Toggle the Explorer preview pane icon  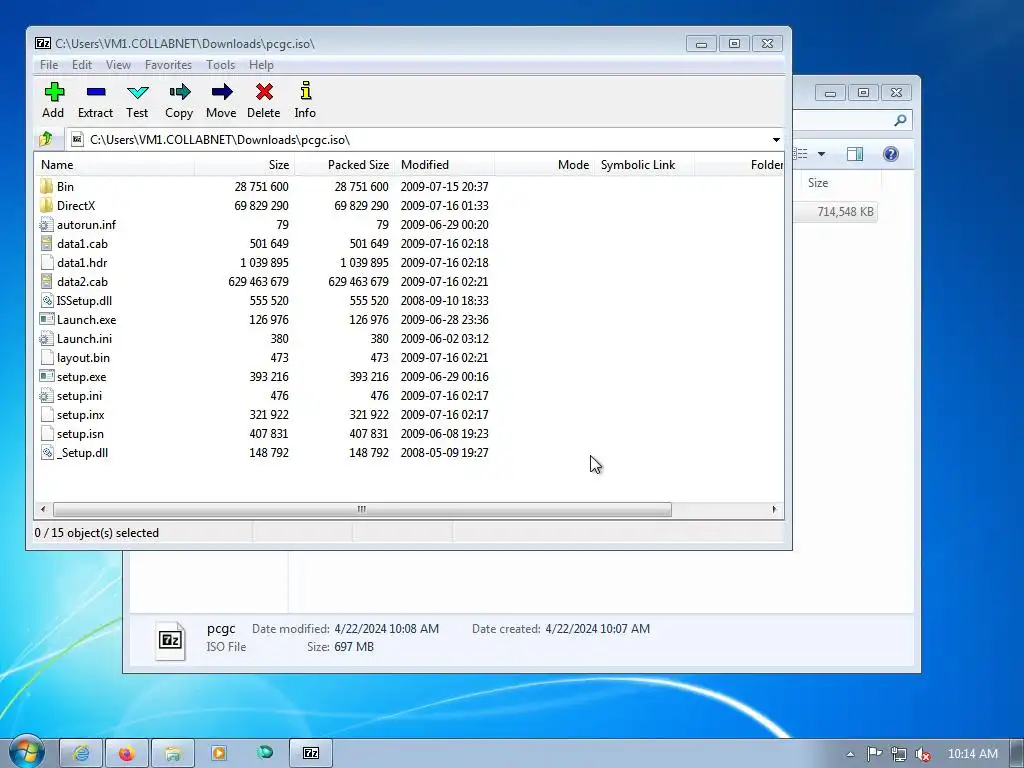pyautogui.click(x=855, y=154)
